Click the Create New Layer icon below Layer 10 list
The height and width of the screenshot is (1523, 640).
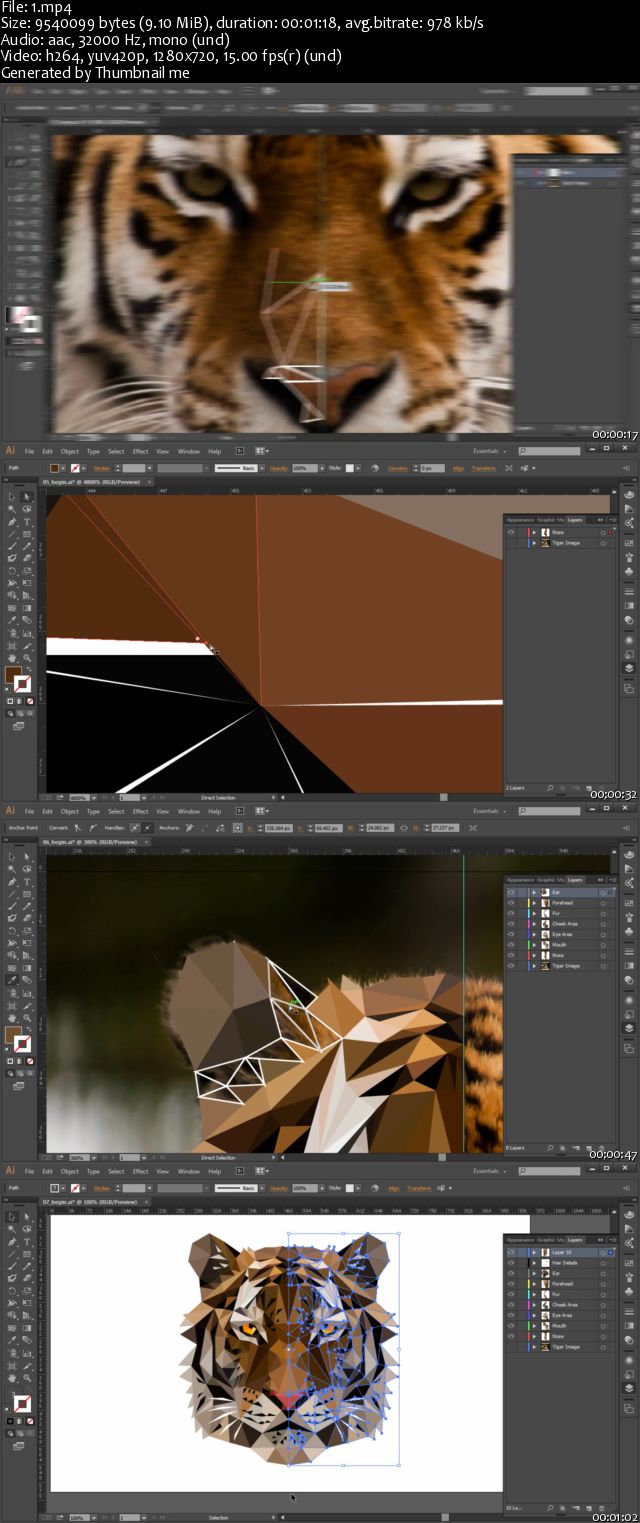pyautogui.click(x=589, y=1508)
